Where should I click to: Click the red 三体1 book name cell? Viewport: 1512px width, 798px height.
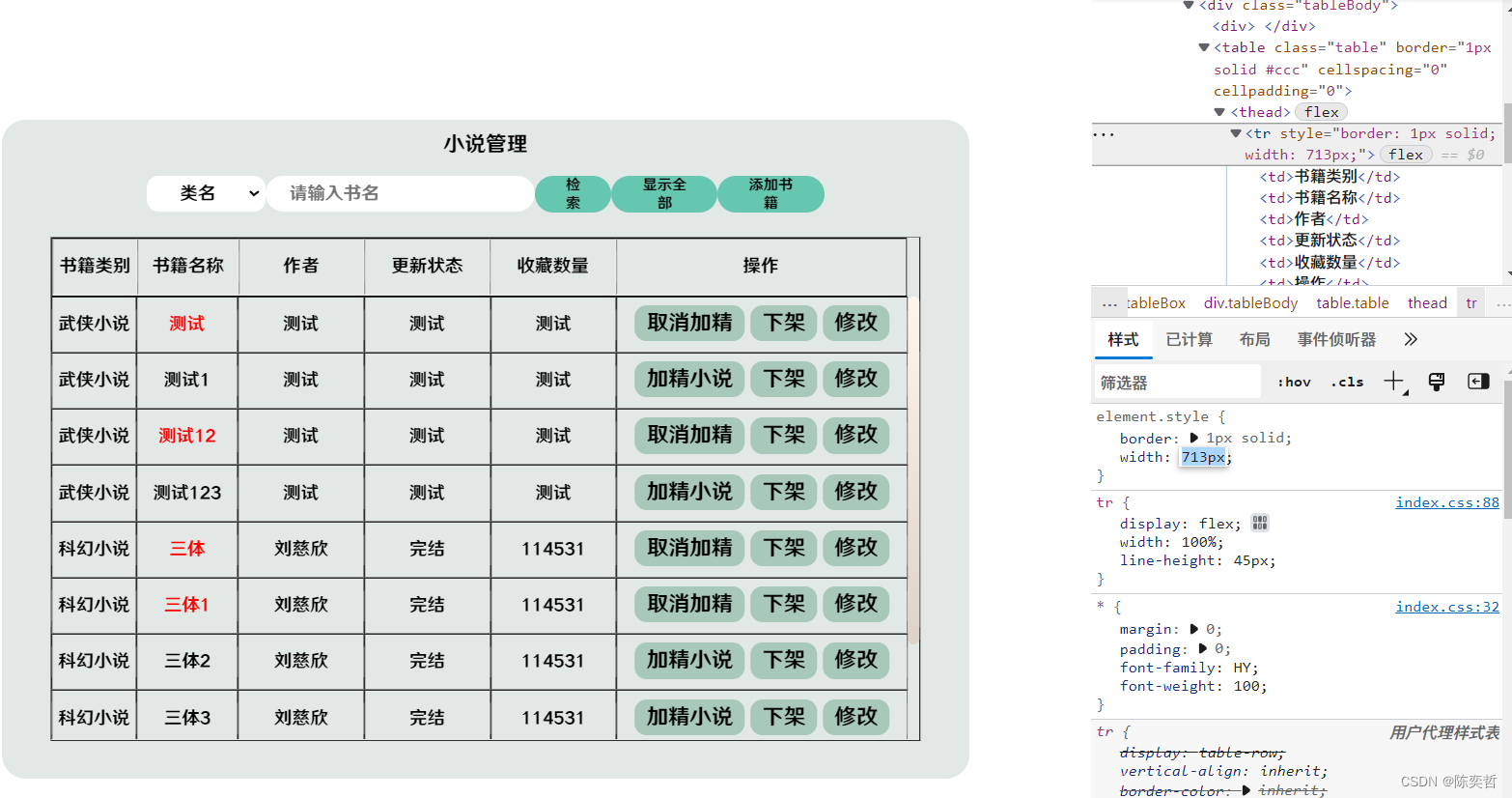tap(187, 605)
